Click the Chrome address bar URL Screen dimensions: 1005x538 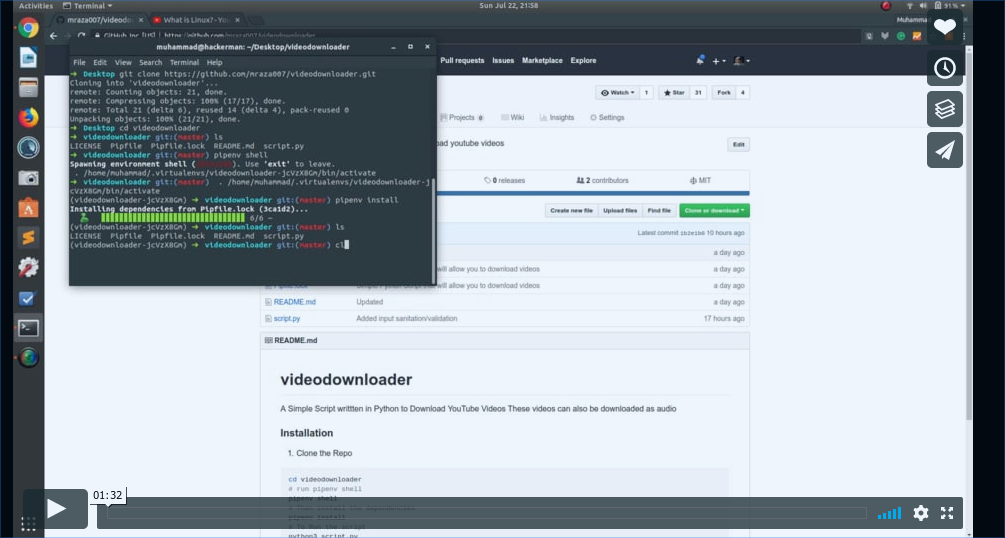(240, 36)
